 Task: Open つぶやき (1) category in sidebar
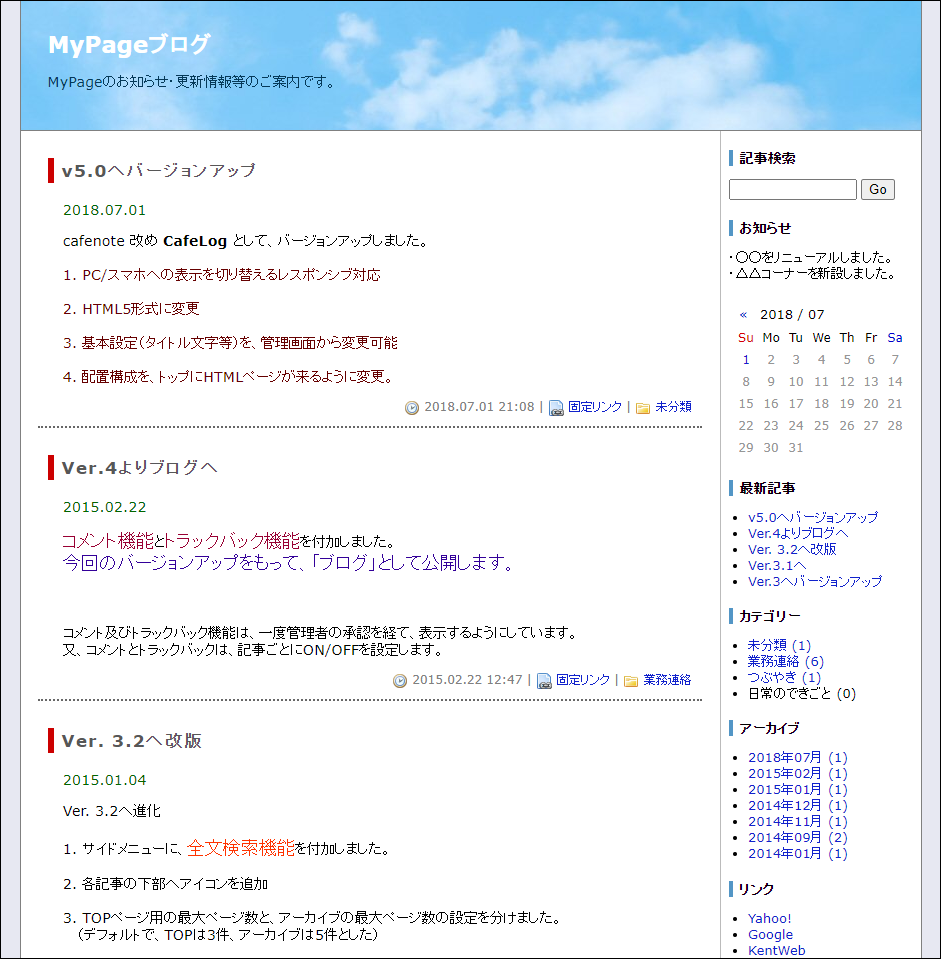[784, 677]
